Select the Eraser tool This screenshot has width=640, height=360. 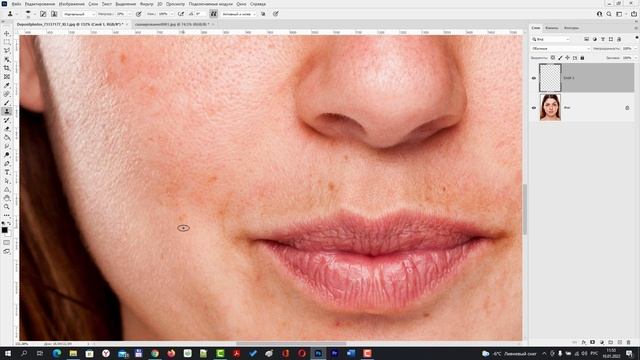(x=7, y=129)
